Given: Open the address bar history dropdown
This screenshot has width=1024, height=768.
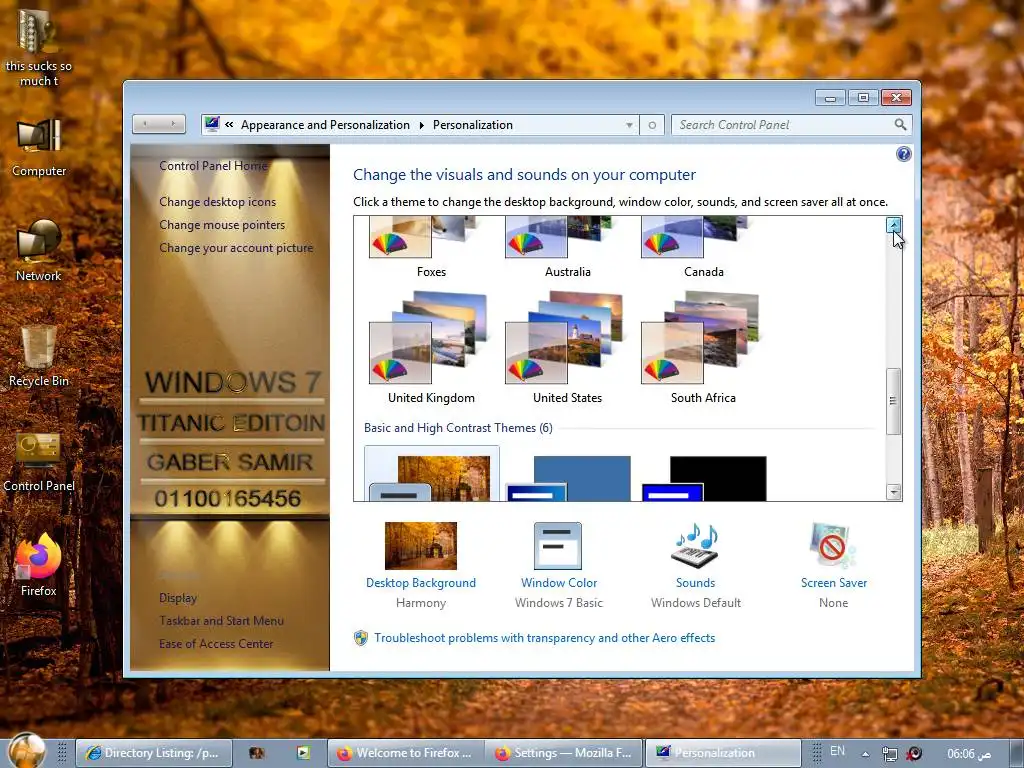Looking at the screenshot, I should [629, 125].
